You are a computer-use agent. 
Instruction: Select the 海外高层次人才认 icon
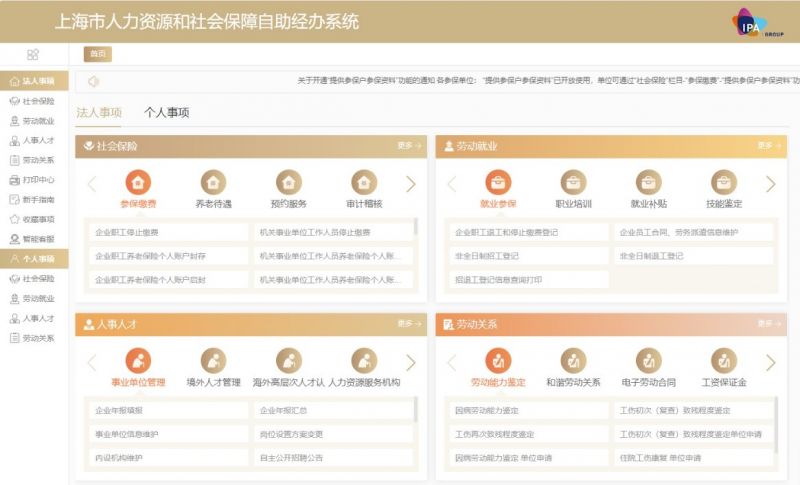[289, 361]
